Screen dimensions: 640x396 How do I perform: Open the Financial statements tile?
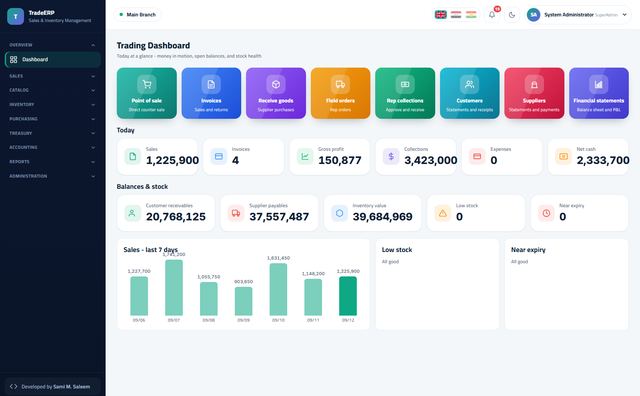[599, 93]
